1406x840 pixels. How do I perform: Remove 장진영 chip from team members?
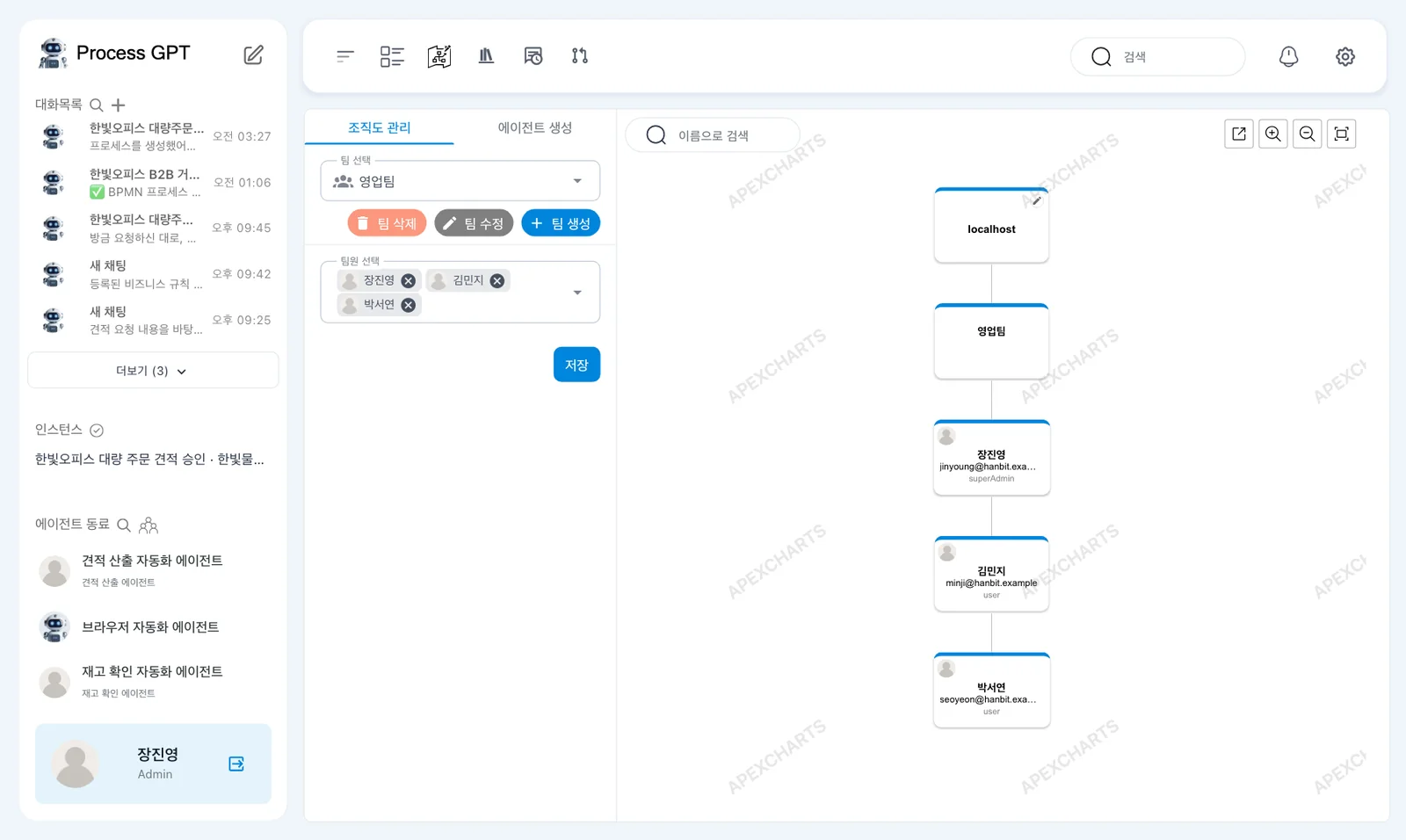[408, 280]
